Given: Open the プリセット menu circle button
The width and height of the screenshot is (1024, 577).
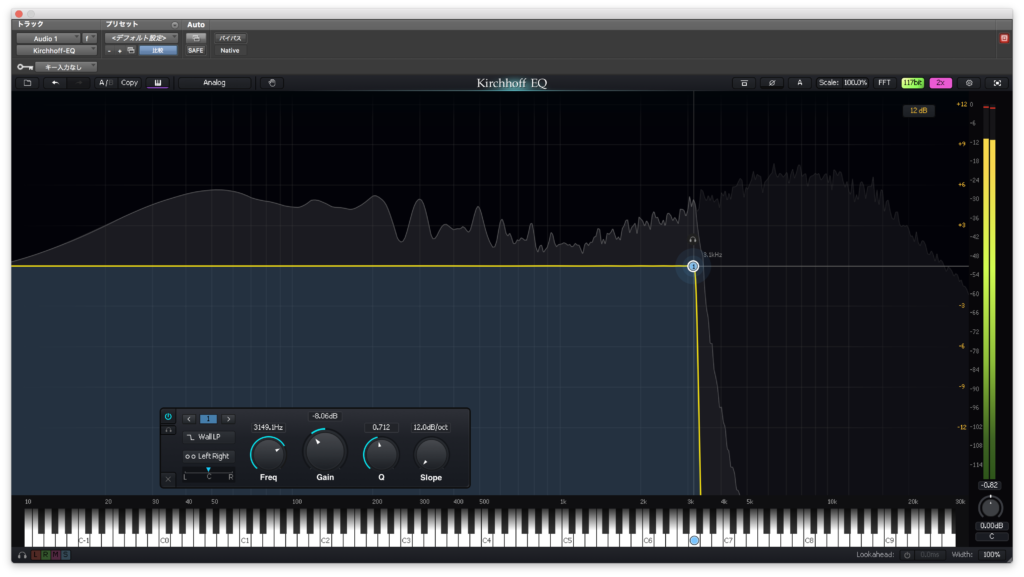Looking at the screenshot, I should 174,25.
